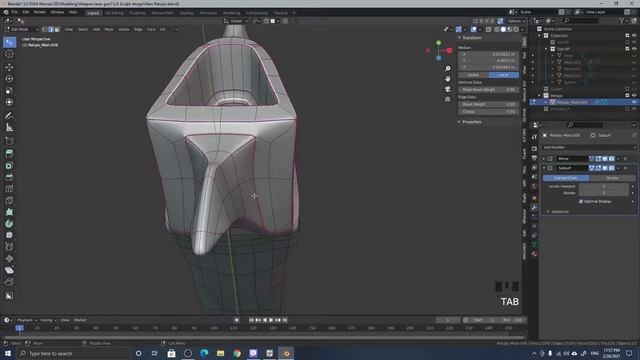Screen dimensions: 640x360
Task: Click the outliner search field
Action: point(581,20)
